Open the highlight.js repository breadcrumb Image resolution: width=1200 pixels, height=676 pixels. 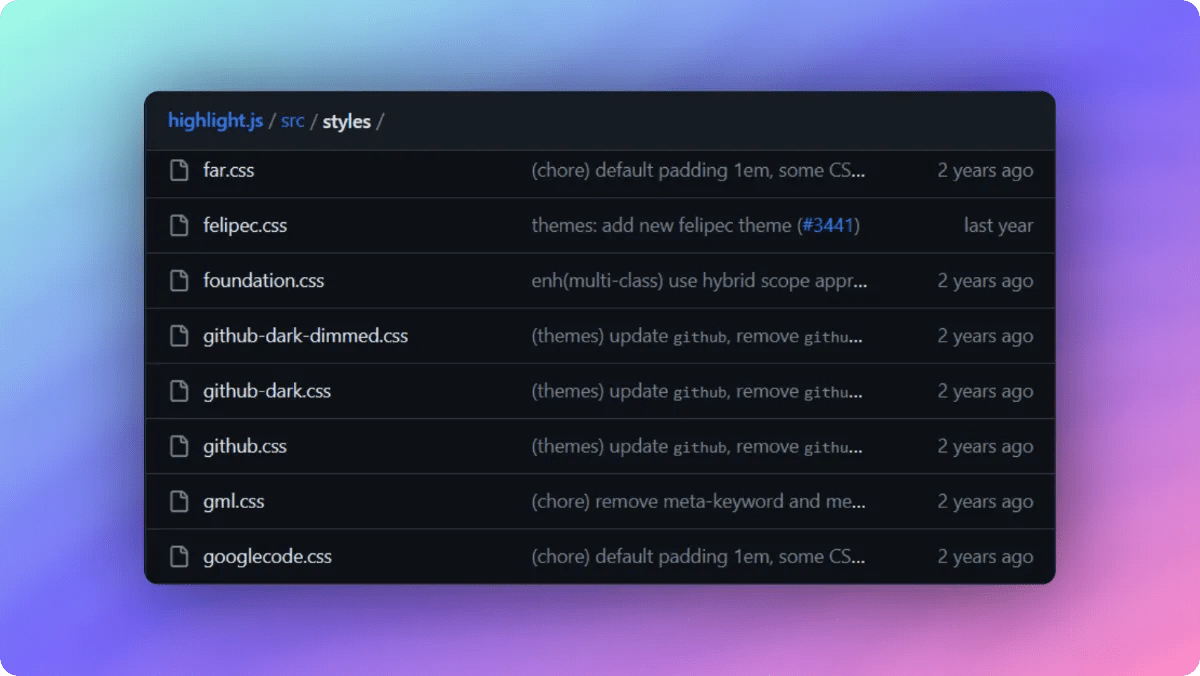click(214, 120)
